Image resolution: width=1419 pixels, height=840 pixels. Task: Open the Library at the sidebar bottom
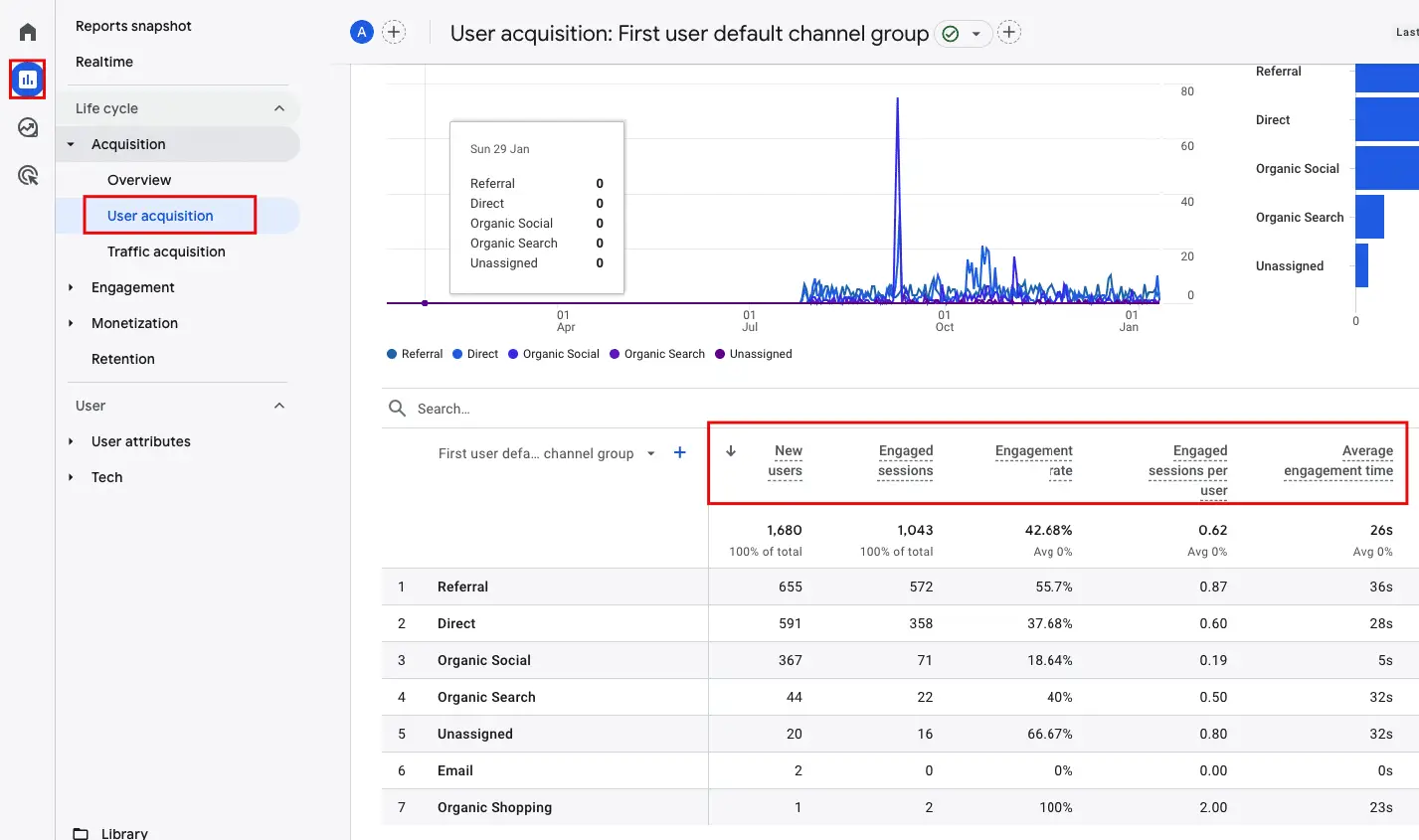click(x=125, y=832)
